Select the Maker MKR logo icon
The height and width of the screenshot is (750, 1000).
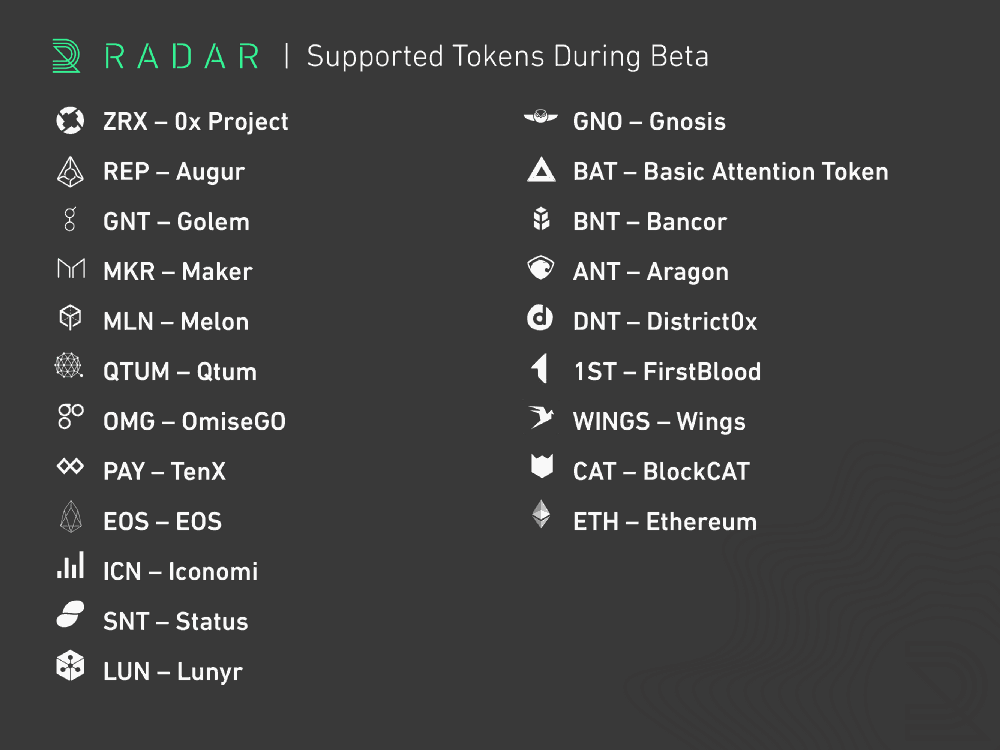point(71,268)
